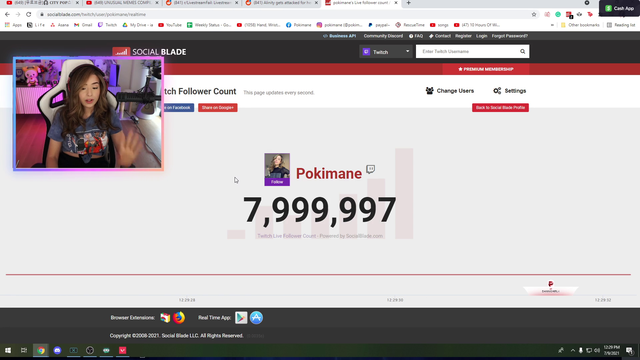The image size is (640, 360).
Task: Open Discord from the taskbar
Action: tap(57, 350)
